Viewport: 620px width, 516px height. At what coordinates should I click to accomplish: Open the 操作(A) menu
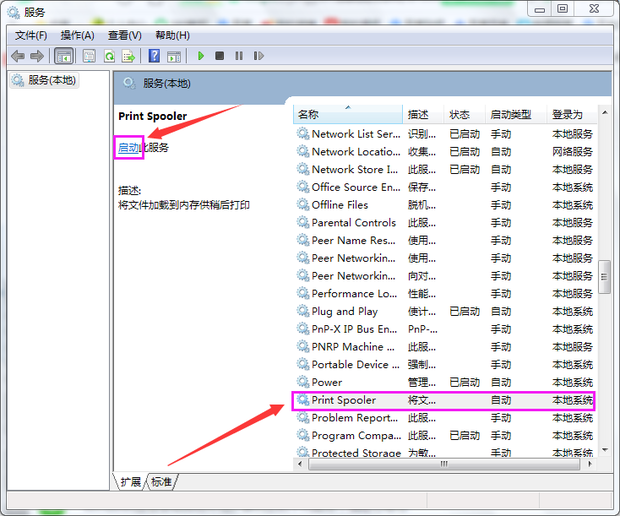[x=78, y=35]
